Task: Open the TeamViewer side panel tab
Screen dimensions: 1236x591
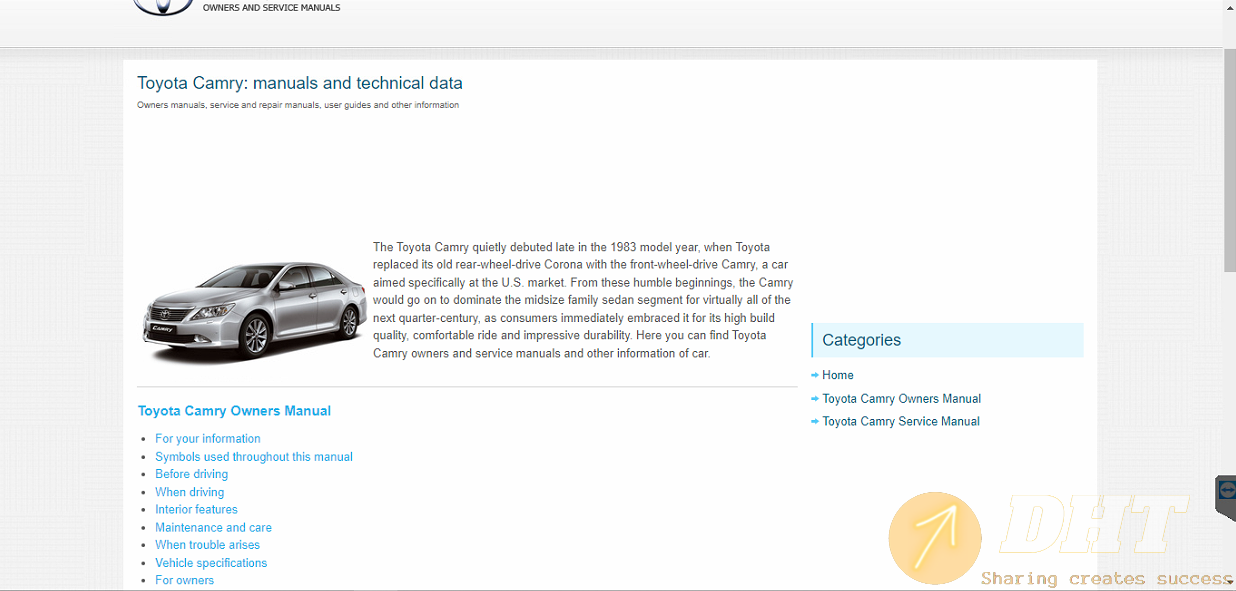Action: click(x=1226, y=495)
